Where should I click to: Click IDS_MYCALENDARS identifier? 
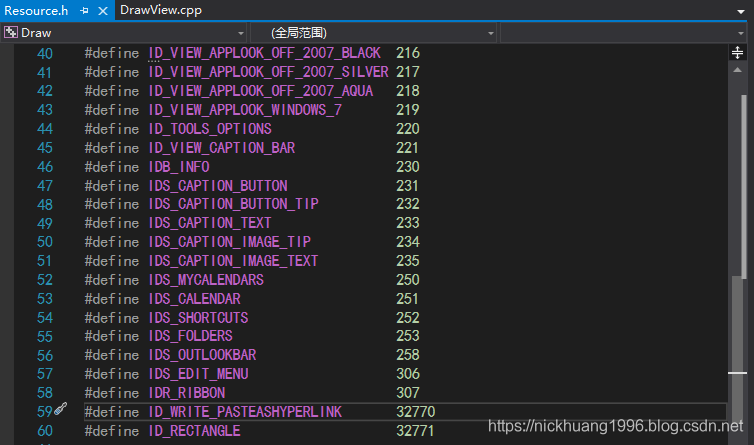[x=206, y=280]
